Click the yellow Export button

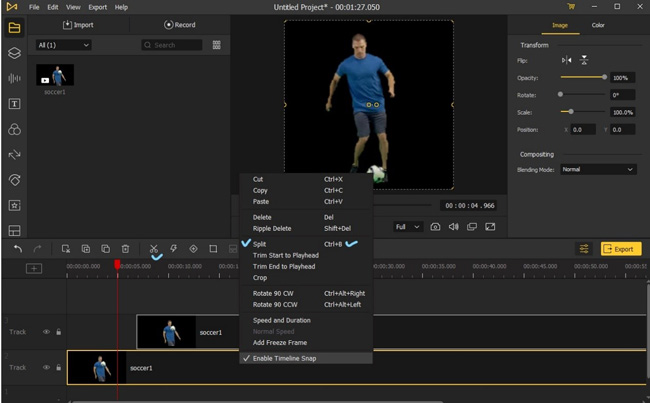[x=621, y=249]
